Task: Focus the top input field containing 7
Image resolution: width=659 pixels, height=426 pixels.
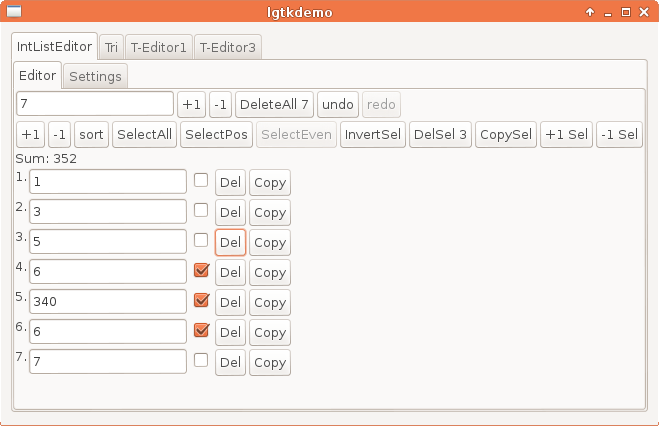Action: pos(95,103)
